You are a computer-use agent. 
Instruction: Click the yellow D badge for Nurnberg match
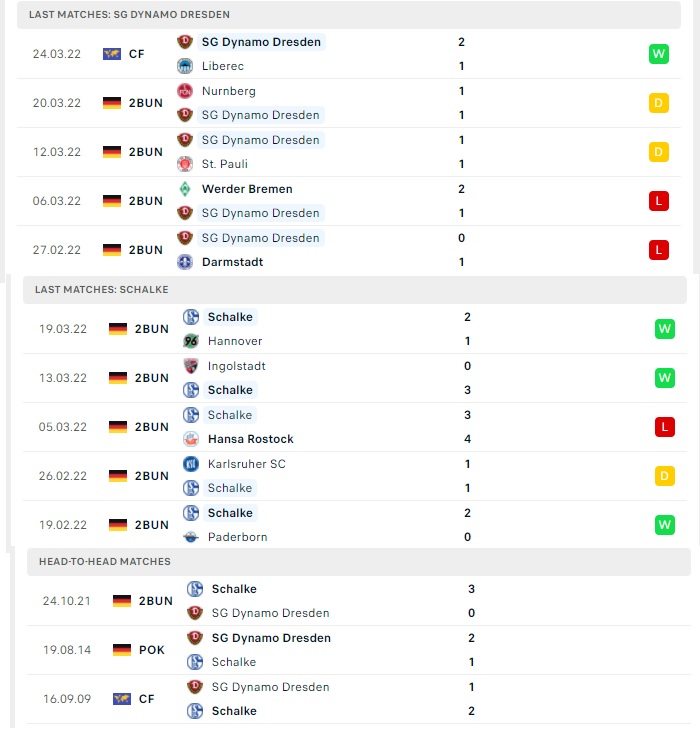658,103
